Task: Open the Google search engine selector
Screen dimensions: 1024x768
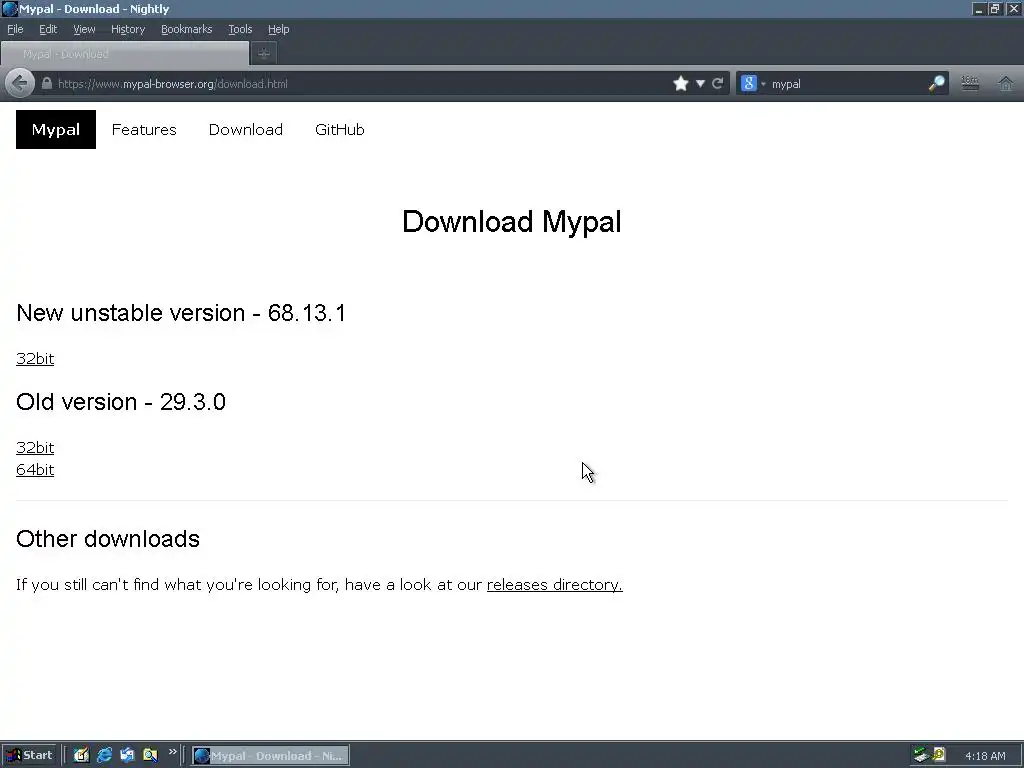Action: pos(752,84)
